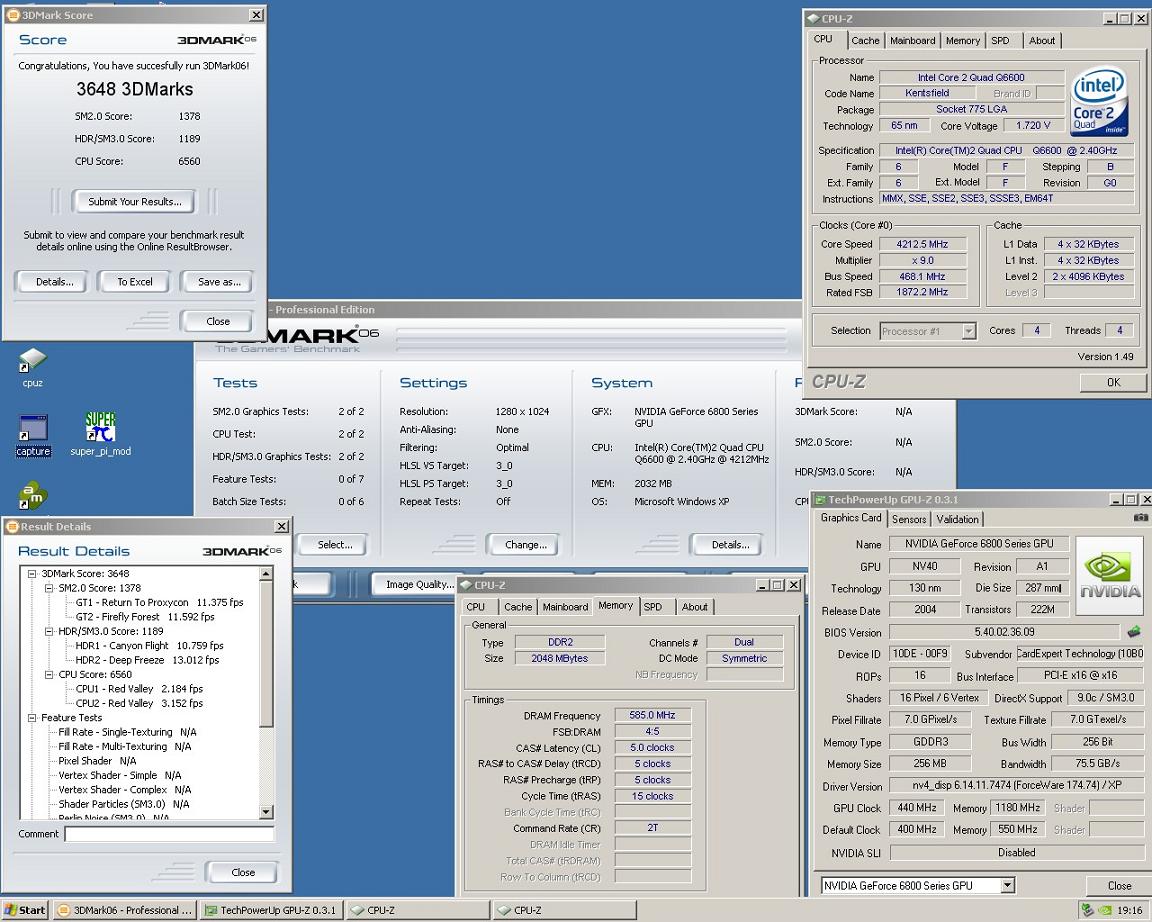Open the About tab in the CPU-Z processor window
1152x922 pixels.
point(1042,41)
